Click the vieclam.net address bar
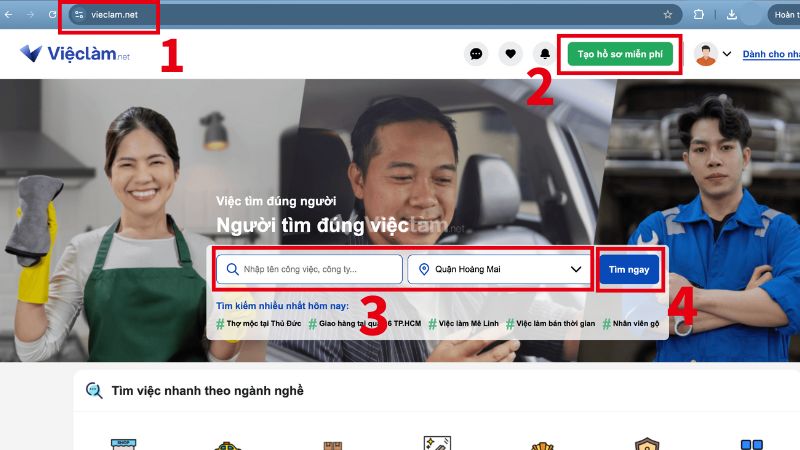Image resolution: width=800 pixels, height=450 pixels. 376,14
